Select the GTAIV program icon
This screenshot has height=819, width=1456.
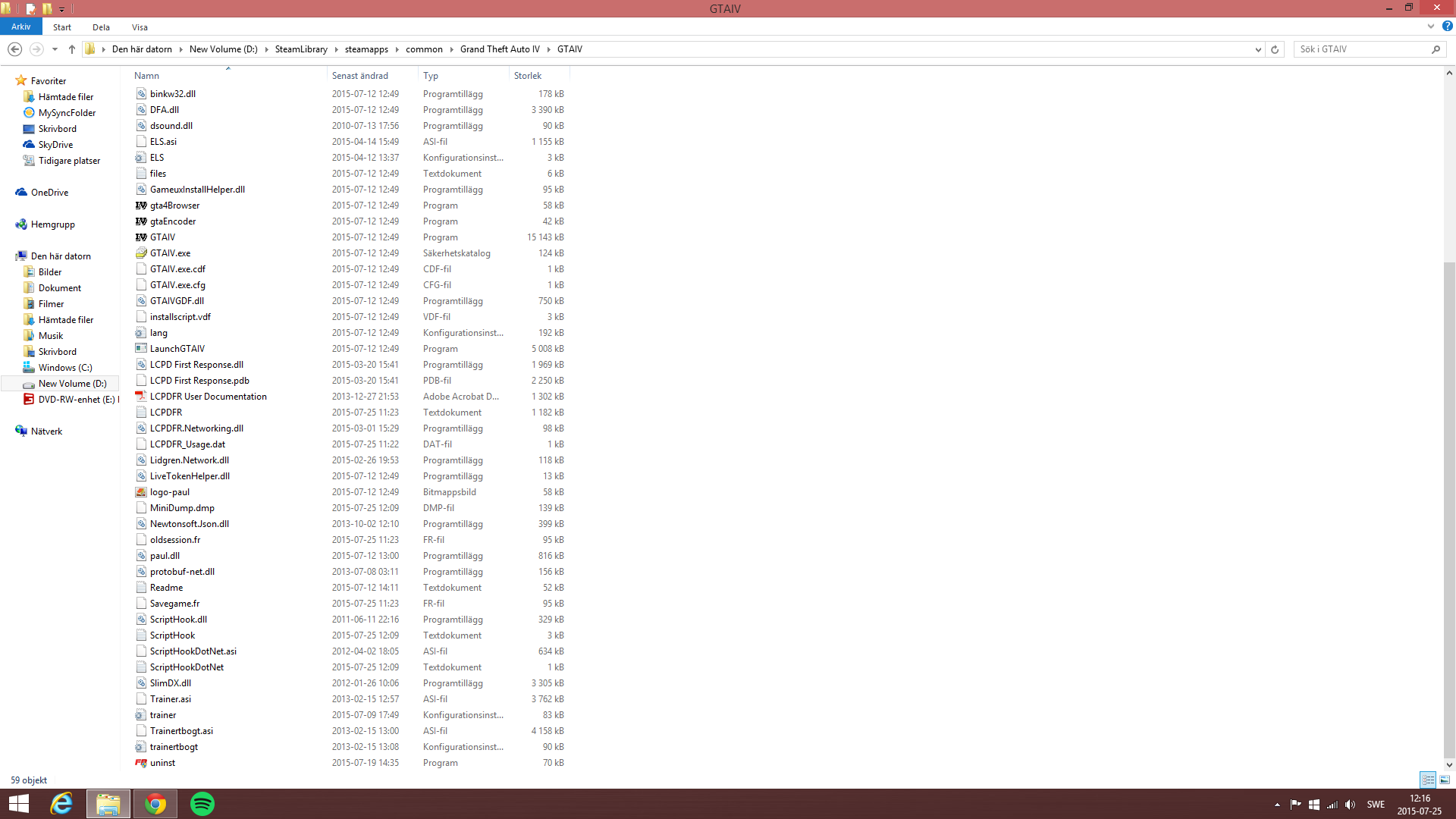pos(141,237)
